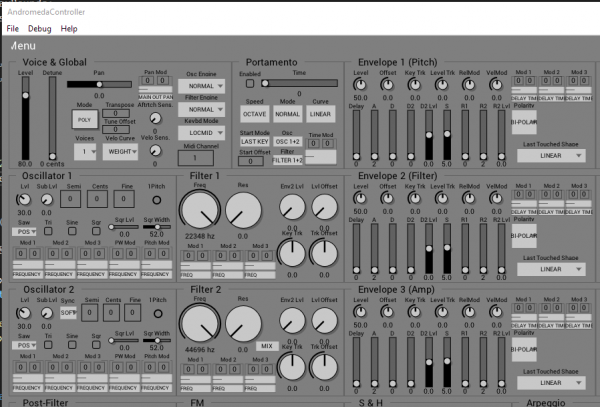Select the LINEAR curve button in Portamento
Screen dimensions: 600x407
coord(321,114)
